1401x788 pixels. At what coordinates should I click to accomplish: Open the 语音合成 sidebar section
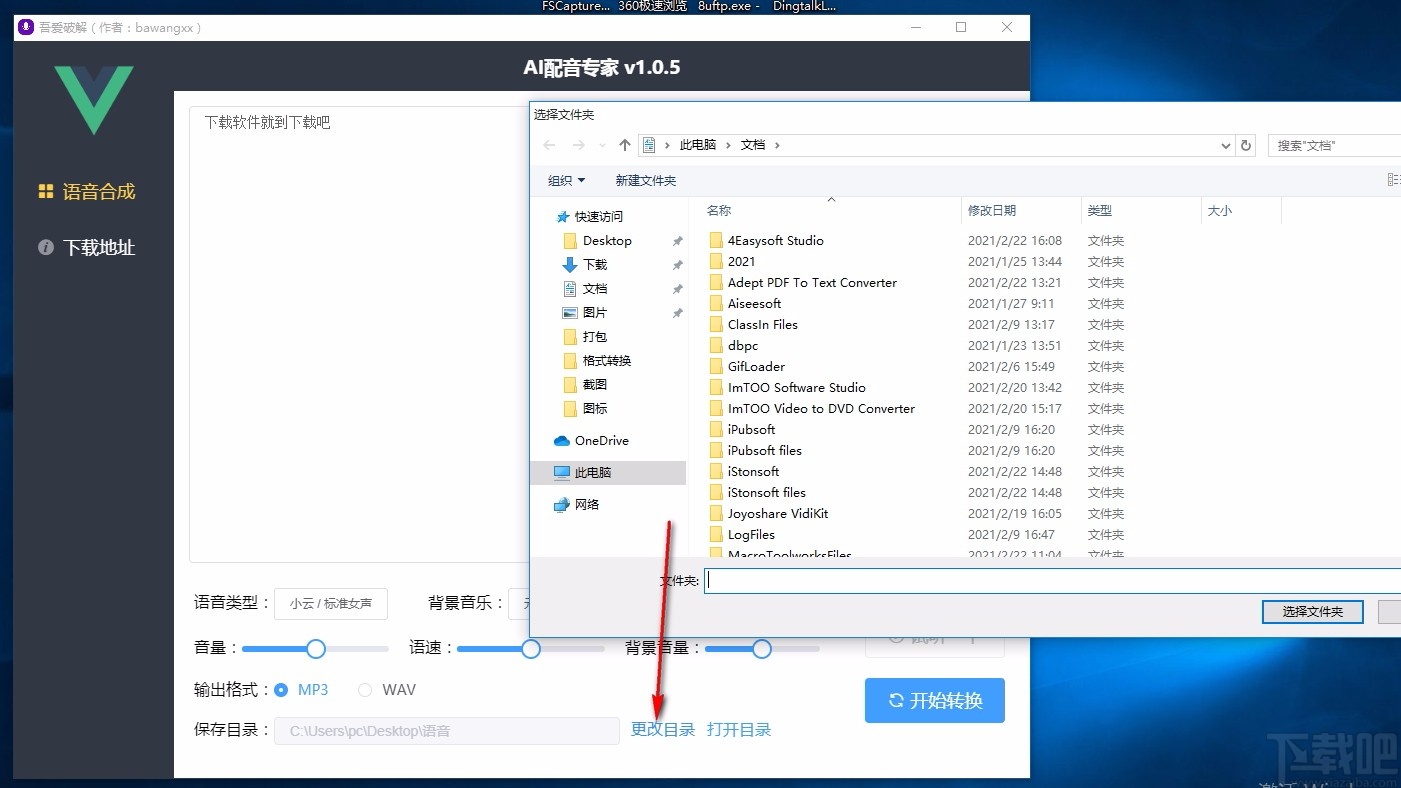pos(87,192)
